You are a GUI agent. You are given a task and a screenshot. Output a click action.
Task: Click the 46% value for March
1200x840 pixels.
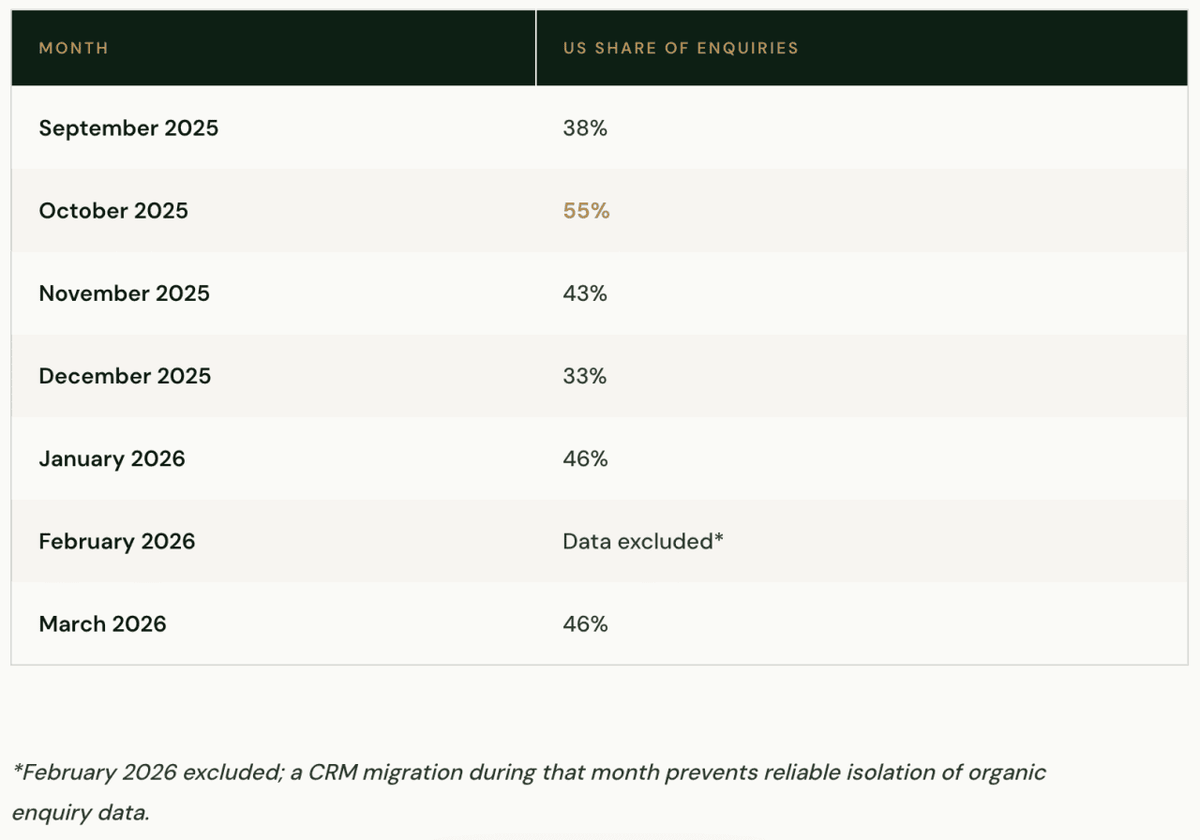585,624
